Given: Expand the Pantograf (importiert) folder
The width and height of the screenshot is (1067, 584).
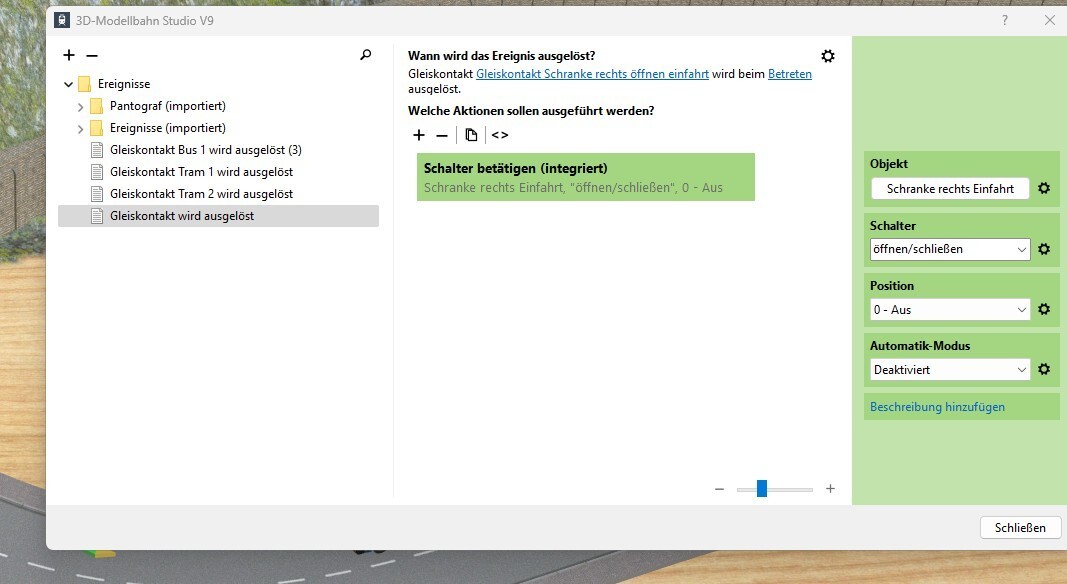Looking at the screenshot, I should click(80, 106).
